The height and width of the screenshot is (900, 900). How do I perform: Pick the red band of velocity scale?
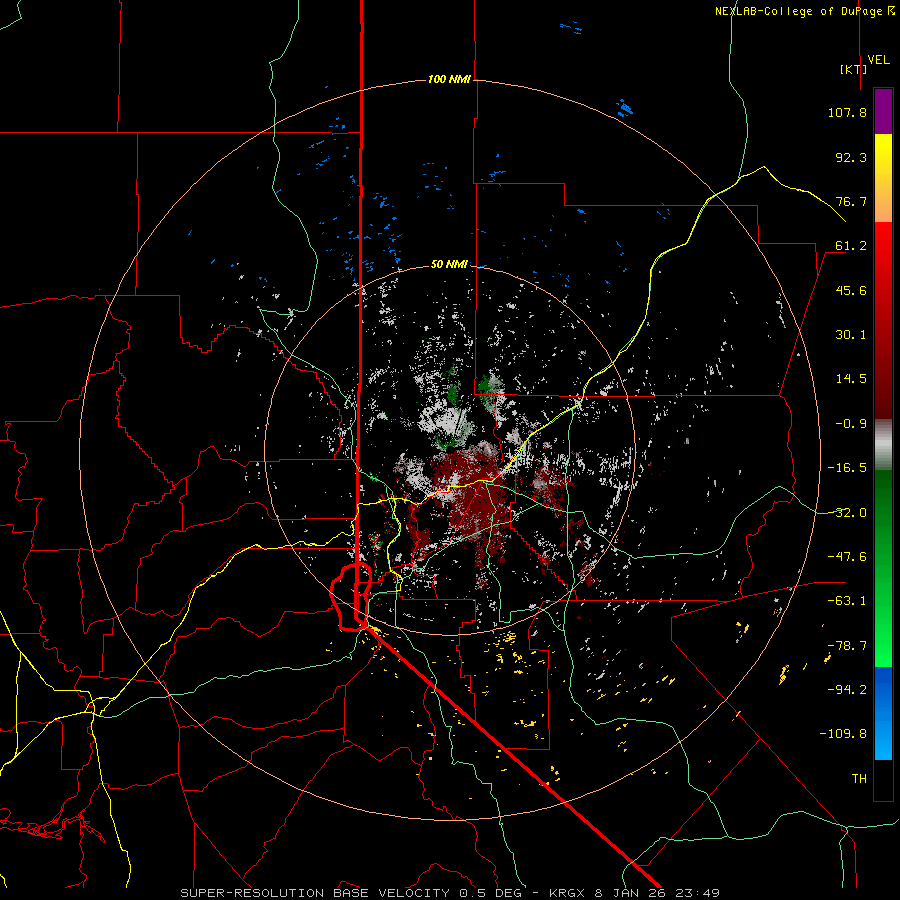click(x=883, y=320)
